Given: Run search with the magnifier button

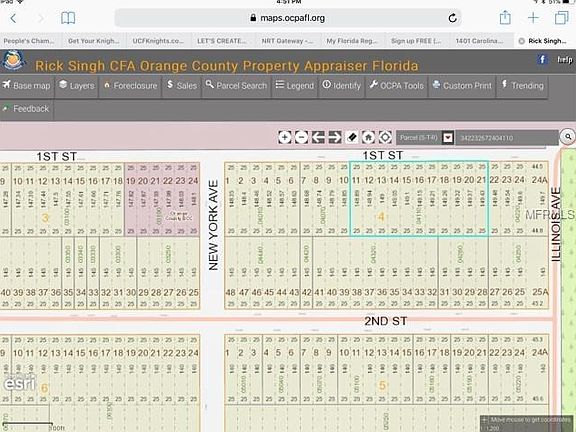Looking at the screenshot, I should (568, 137).
